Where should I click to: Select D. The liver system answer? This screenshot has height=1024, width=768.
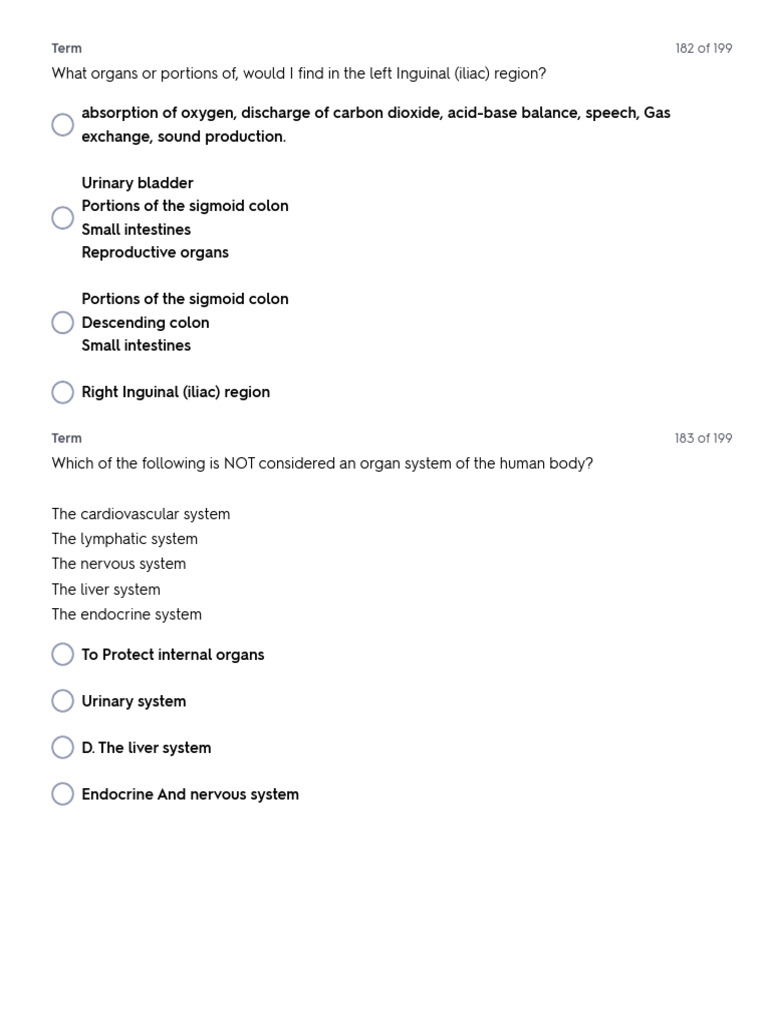pyautogui.click(x=63, y=748)
